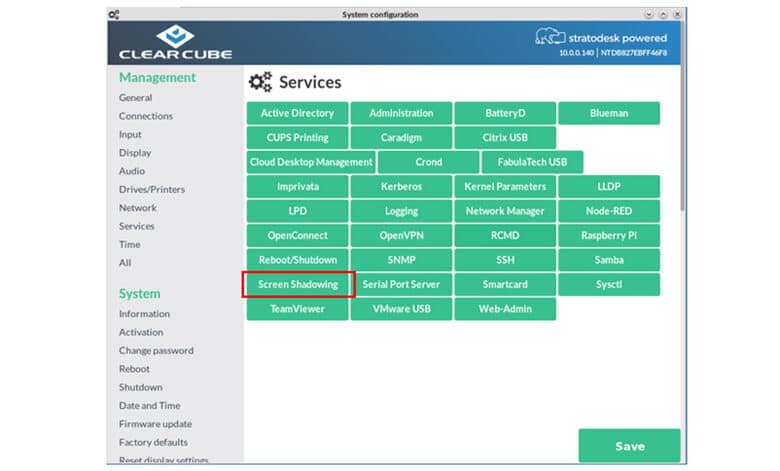Click the title bar gear icon
Viewport: 780px width, 471px height.
pos(114,14)
